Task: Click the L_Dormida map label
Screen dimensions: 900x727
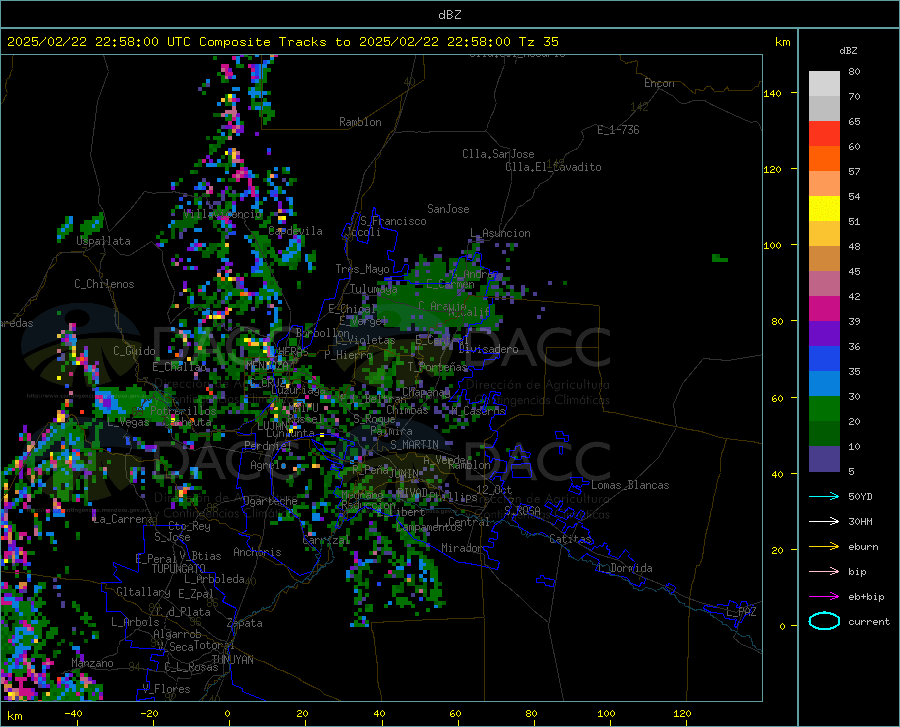Action: (x=624, y=568)
